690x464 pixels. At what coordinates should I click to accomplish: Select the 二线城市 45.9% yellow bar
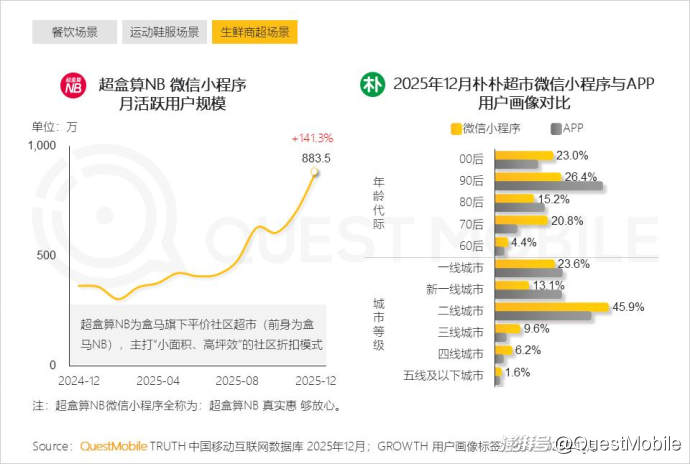pyautogui.click(x=551, y=307)
